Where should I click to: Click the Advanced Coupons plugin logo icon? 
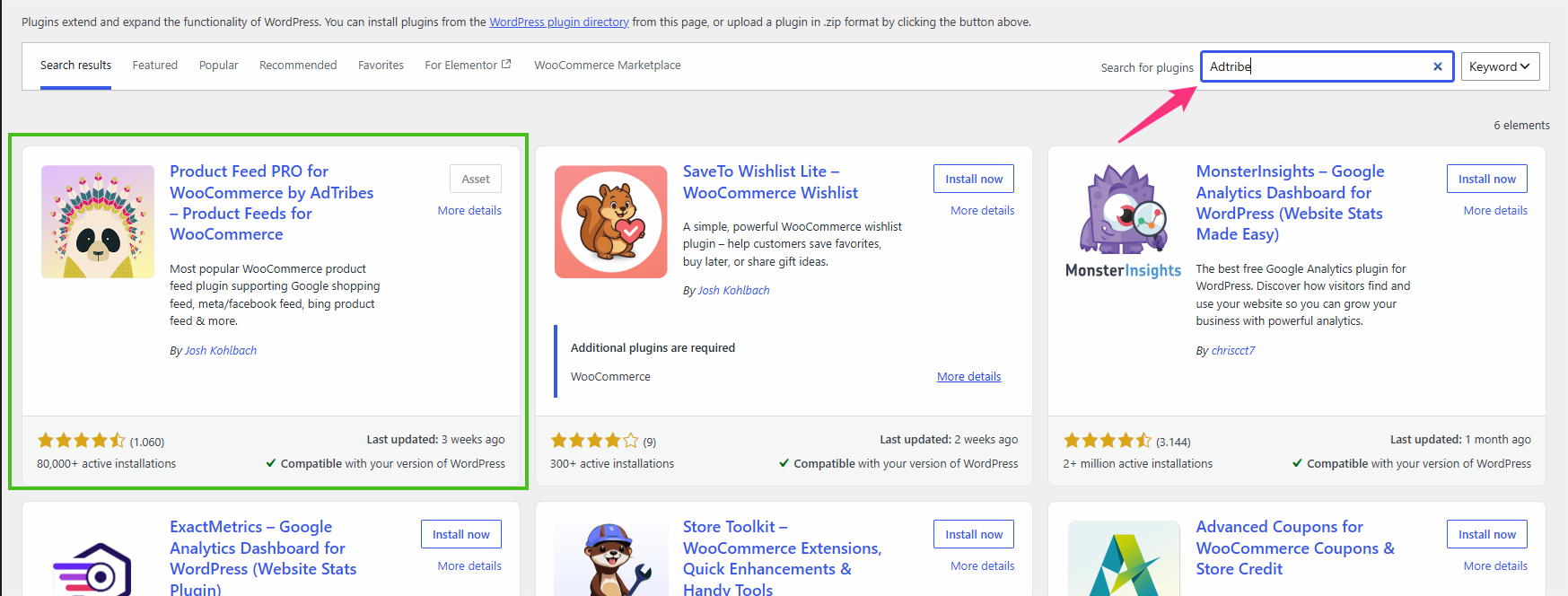coord(1124,558)
